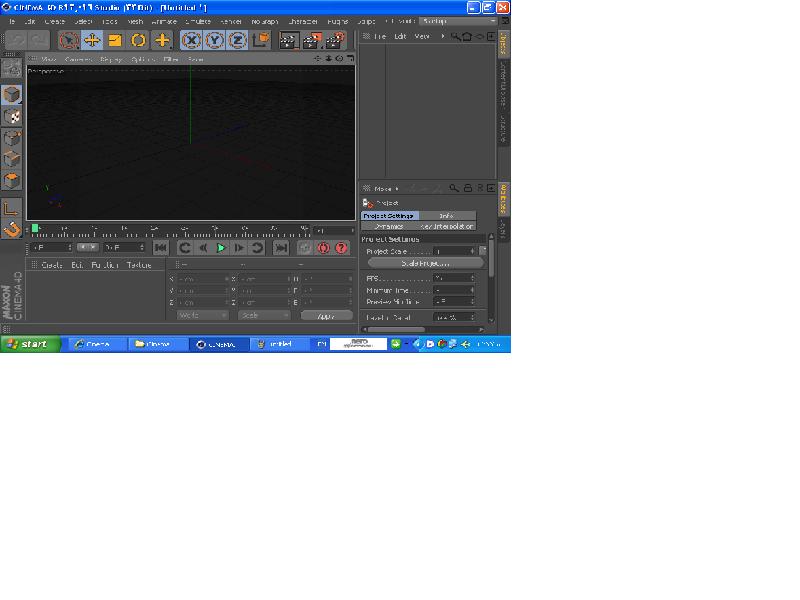Viewport: 800px width, 600px height.
Task: Open the Scale mode dropdown
Action: click(x=264, y=315)
